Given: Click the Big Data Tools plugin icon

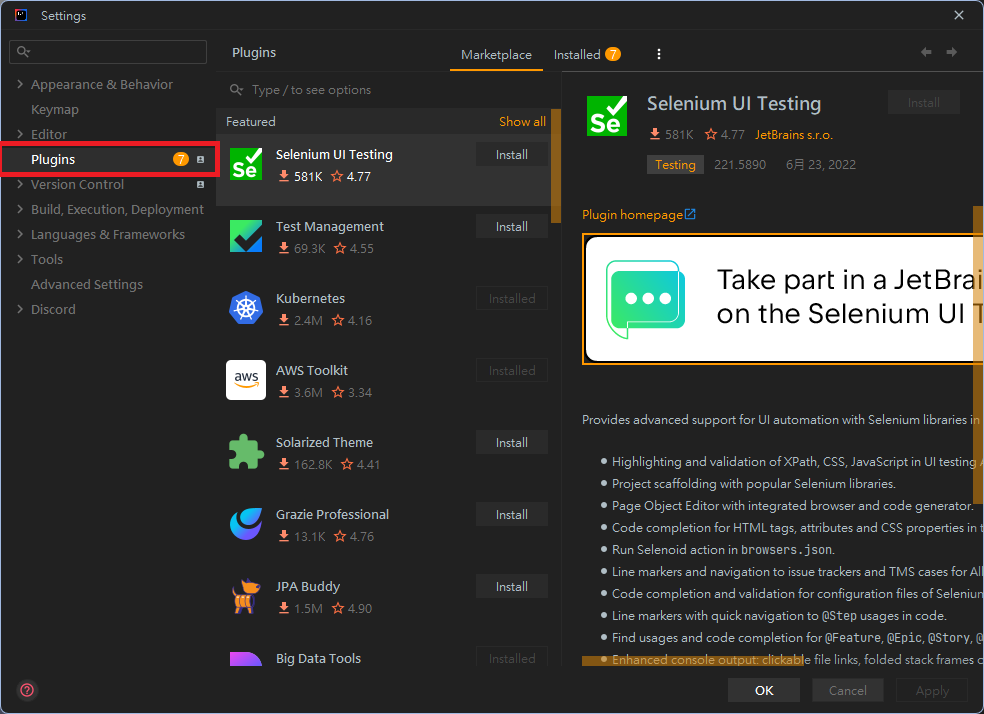Looking at the screenshot, I should click(246, 664).
